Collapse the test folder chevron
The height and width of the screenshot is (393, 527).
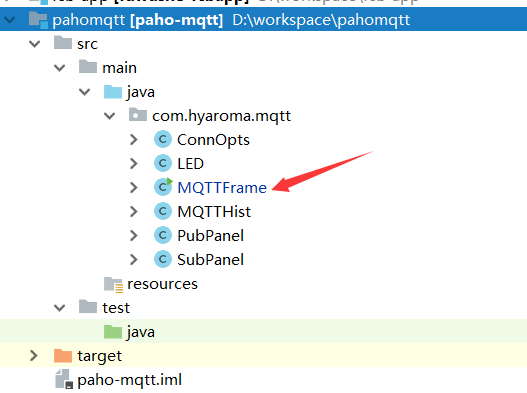59,308
